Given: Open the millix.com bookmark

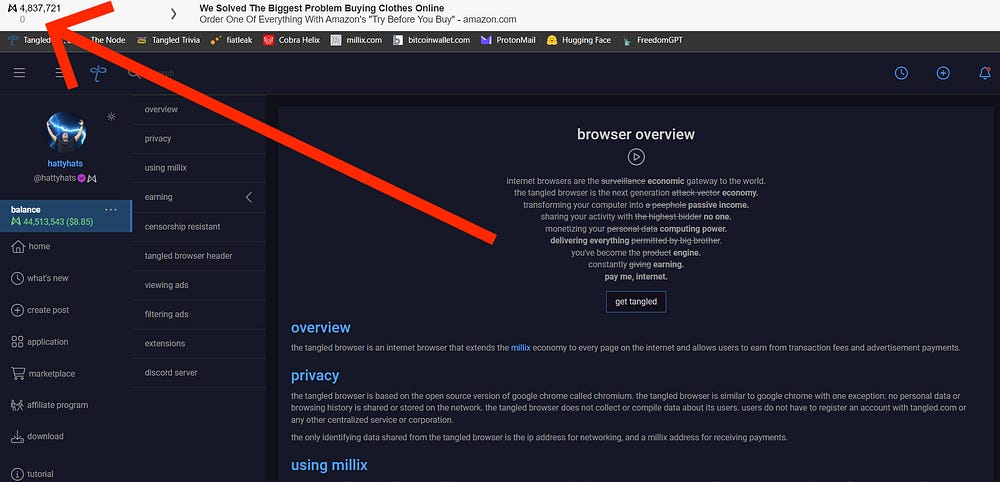Looking at the screenshot, I should 357,40.
